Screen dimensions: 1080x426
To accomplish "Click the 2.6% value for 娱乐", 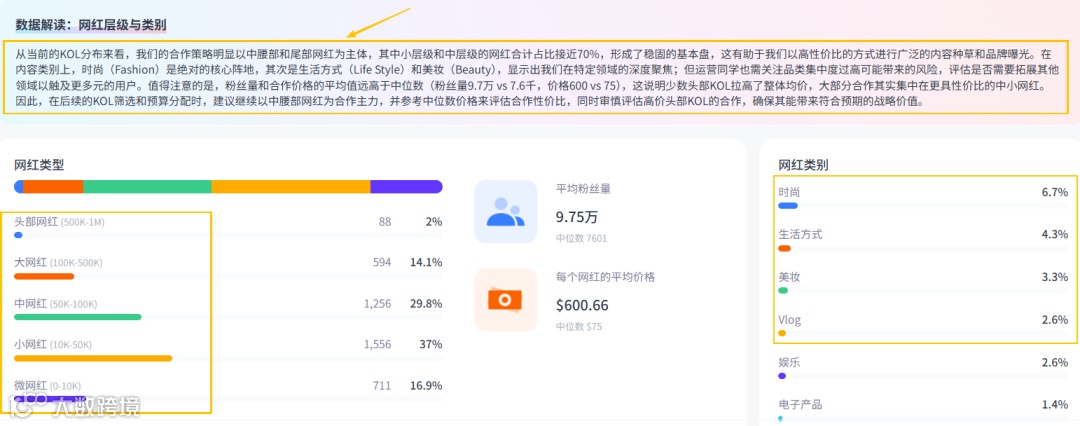I will (1055, 363).
